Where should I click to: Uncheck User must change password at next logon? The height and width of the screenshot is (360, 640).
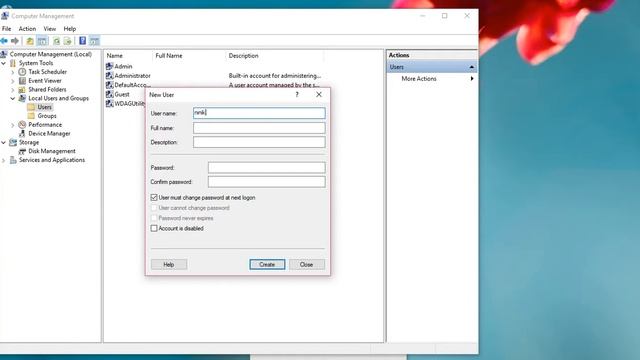(x=154, y=198)
